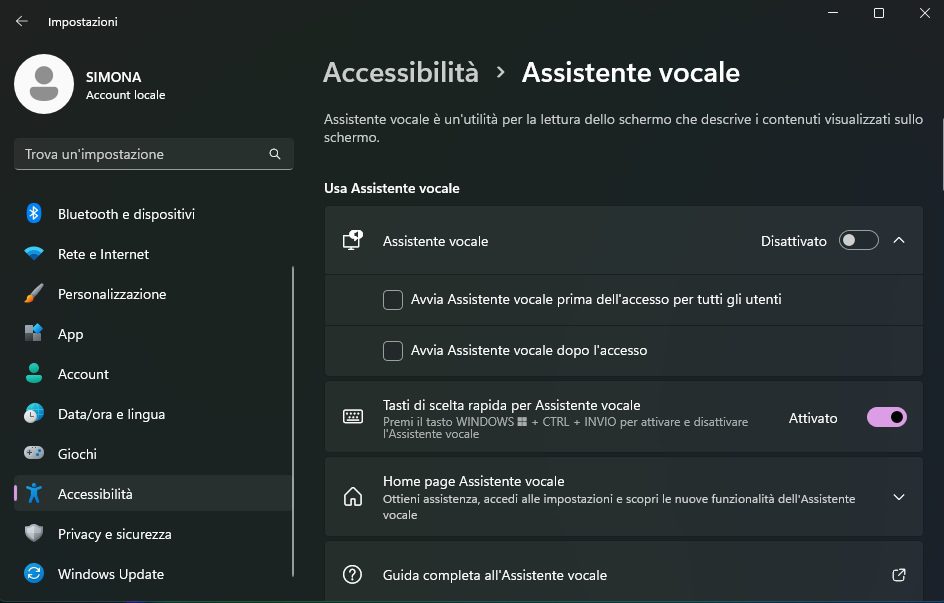
Task: Collapse the Assistente vocale section chevron
Action: [x=899, y=241]
